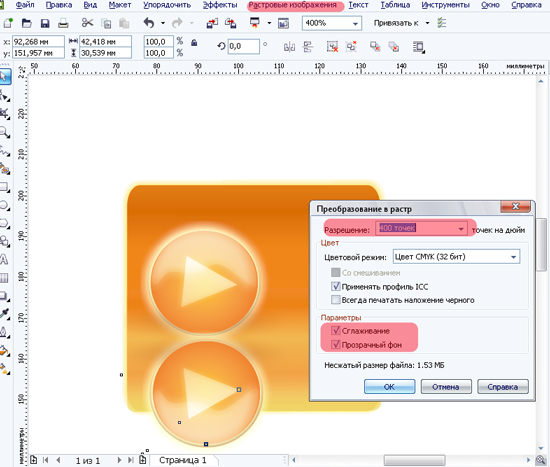Click the horizontal scrollbar thumb
This screenshot has width=550, height=467.
[414, 460]
